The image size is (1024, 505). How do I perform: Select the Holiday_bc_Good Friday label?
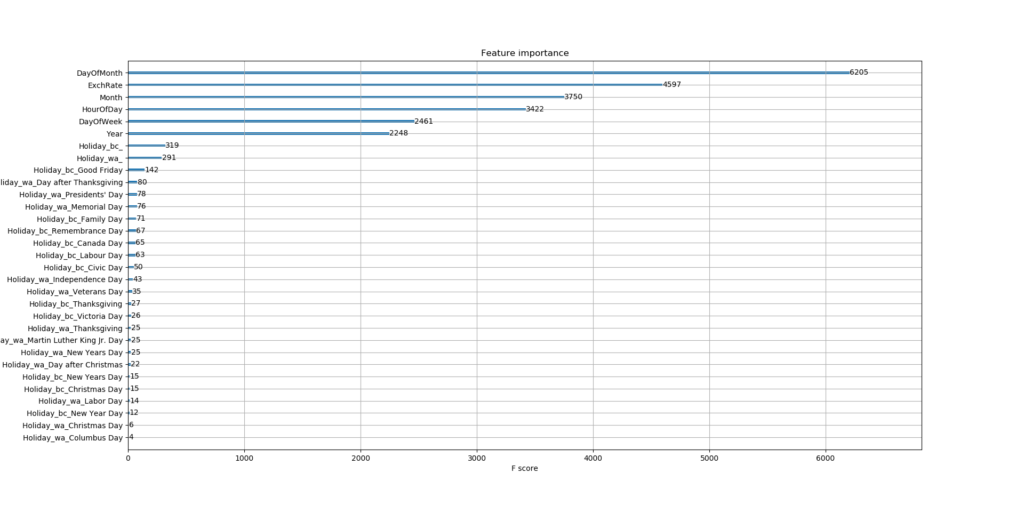coord(78,171)
